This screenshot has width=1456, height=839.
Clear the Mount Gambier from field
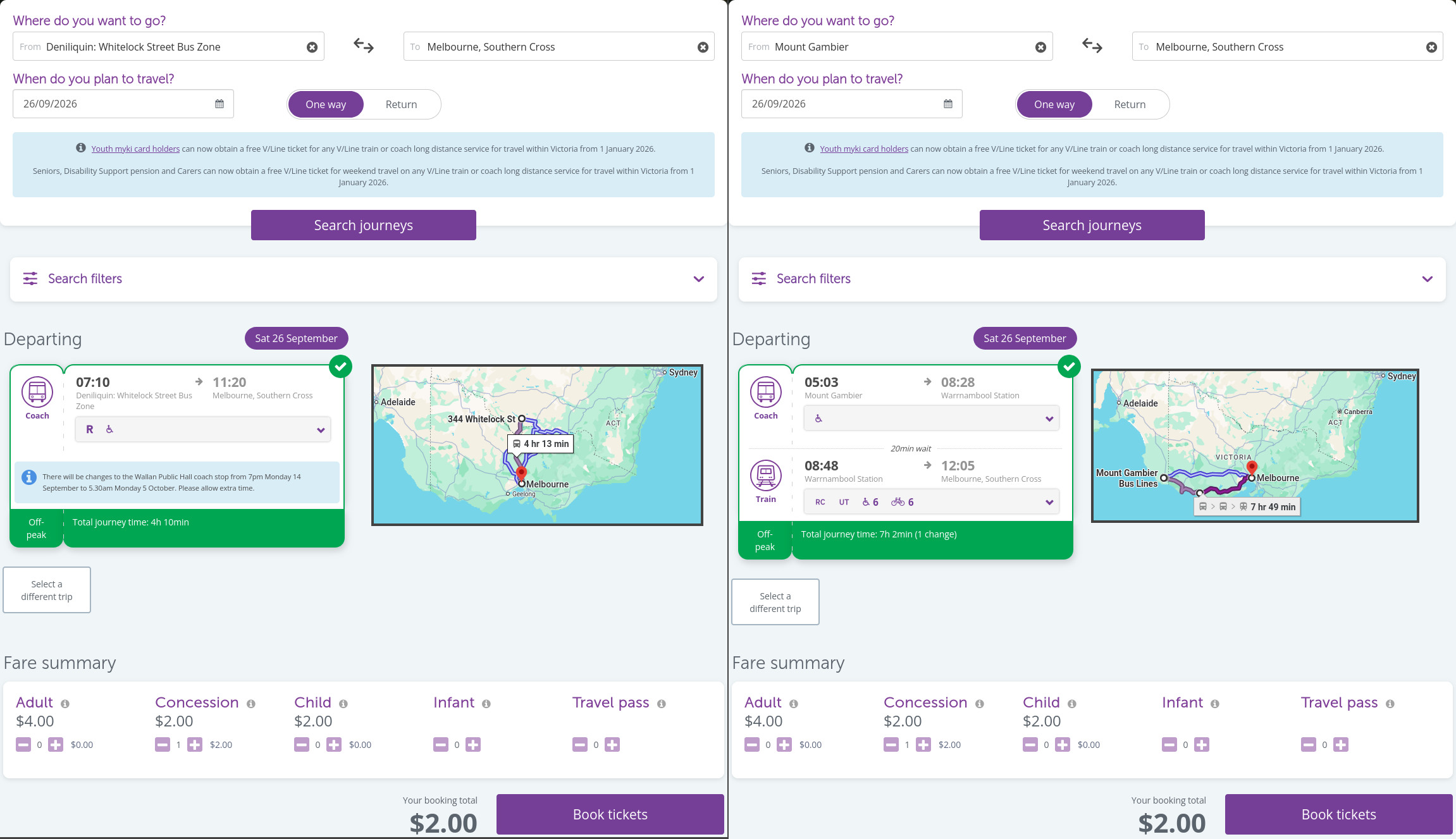pyautogui.click(x=1040, y=47)
